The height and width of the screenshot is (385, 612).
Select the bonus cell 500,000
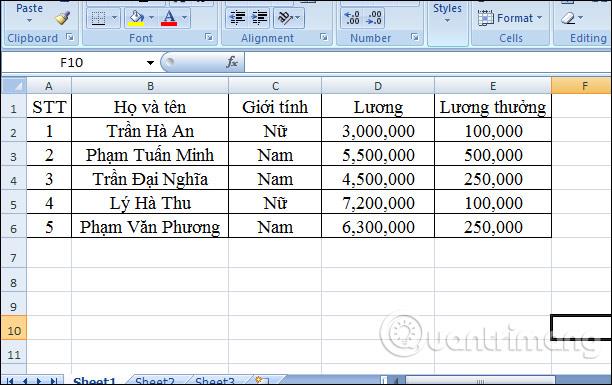click(493, 154)
